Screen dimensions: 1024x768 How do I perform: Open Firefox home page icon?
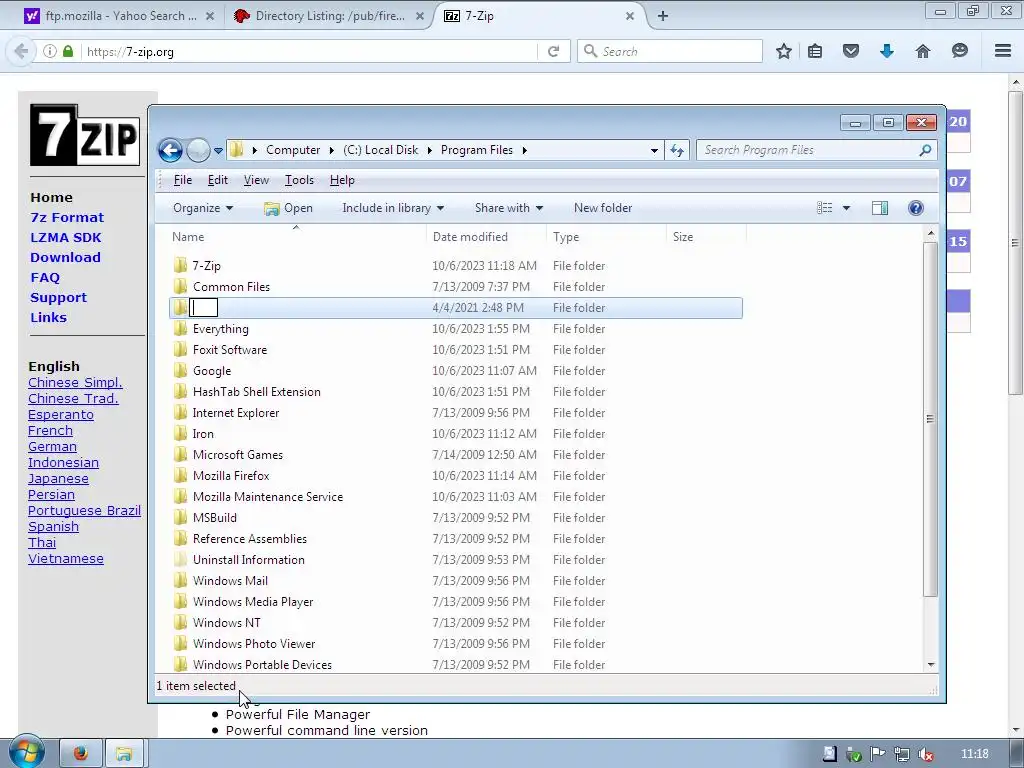(923, 51)
